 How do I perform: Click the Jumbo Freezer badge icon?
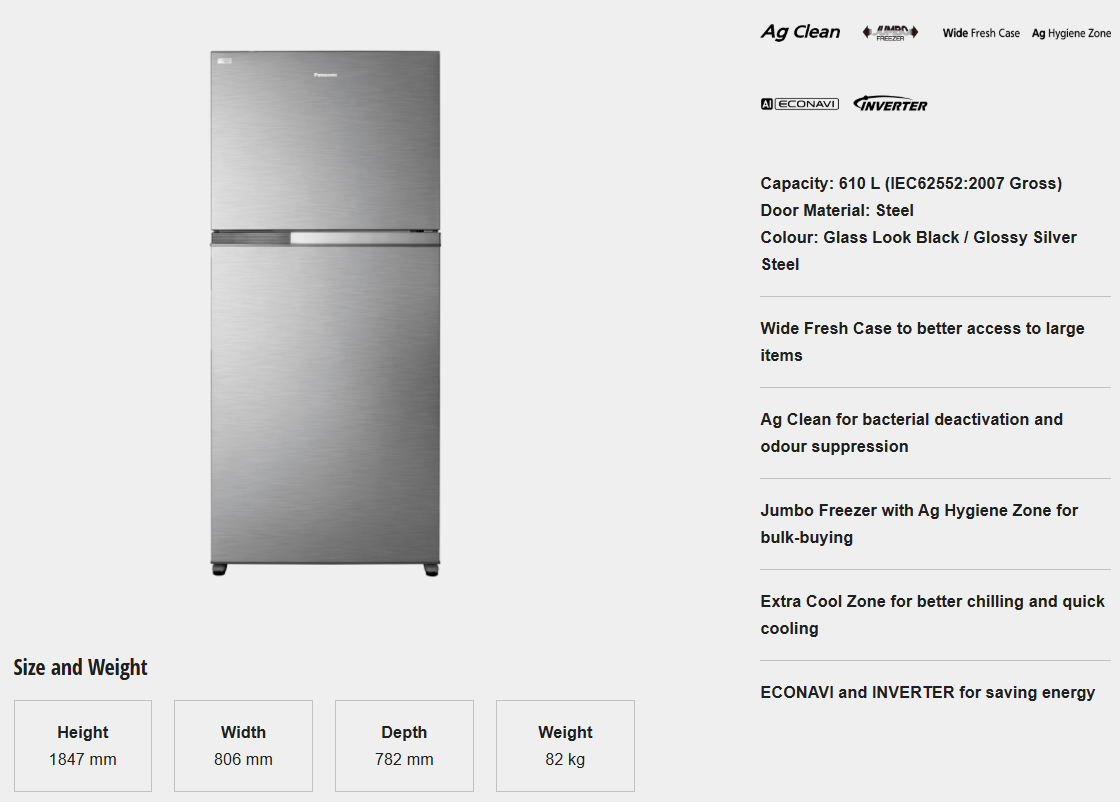coord(890,33)
